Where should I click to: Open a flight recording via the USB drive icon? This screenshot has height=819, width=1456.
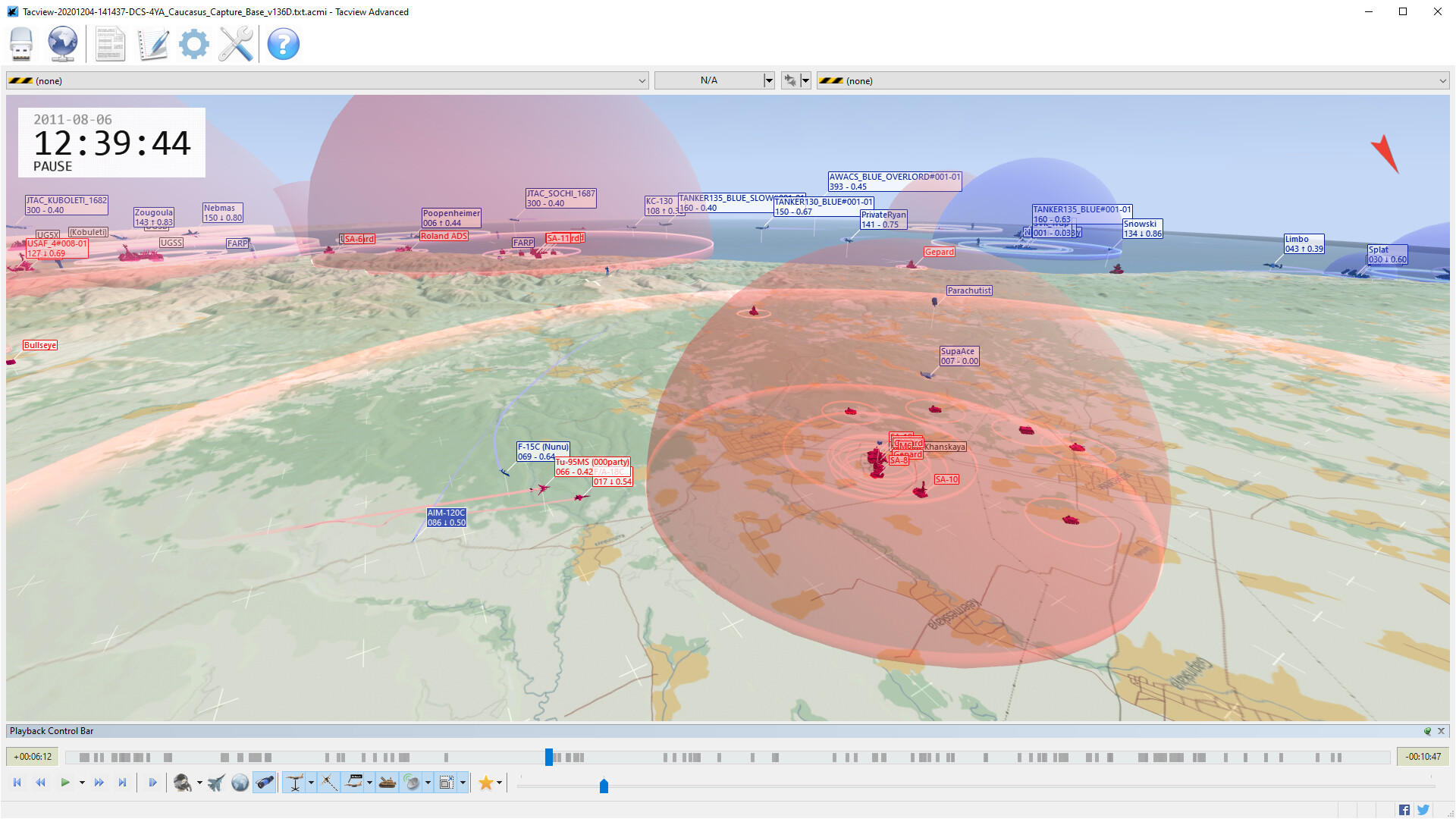click(x=20, y=44)
